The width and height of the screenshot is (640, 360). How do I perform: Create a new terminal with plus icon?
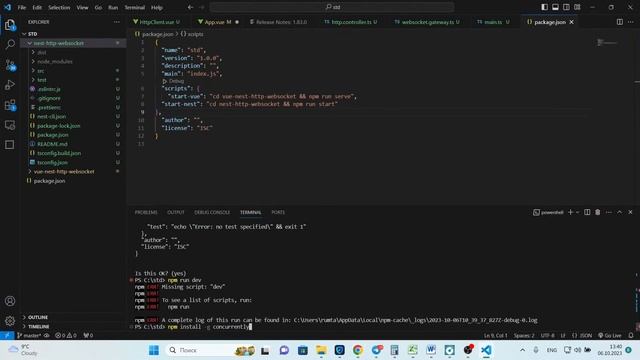point(571,212)
